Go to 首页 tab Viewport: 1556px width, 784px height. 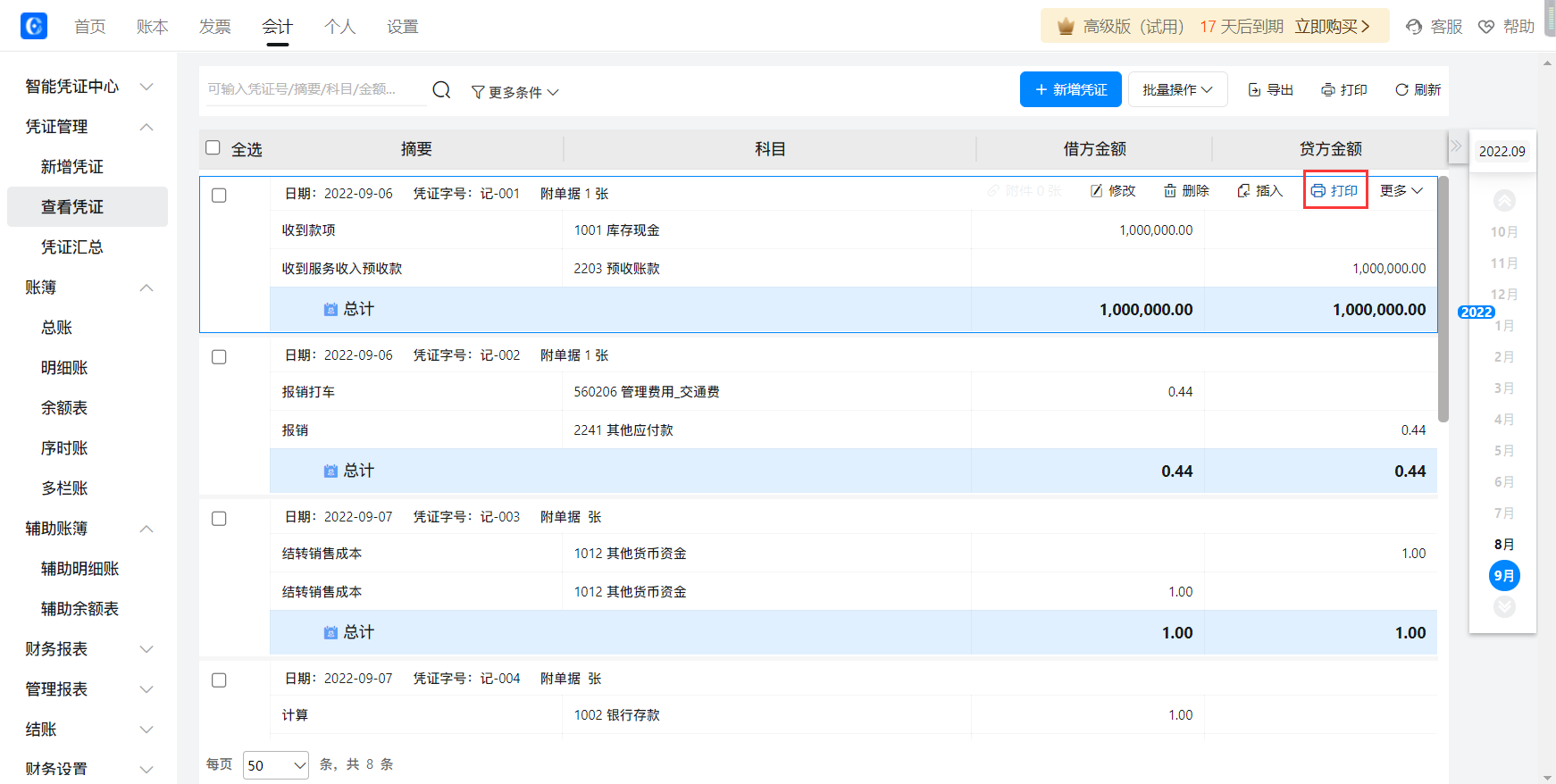coord(89,27)
